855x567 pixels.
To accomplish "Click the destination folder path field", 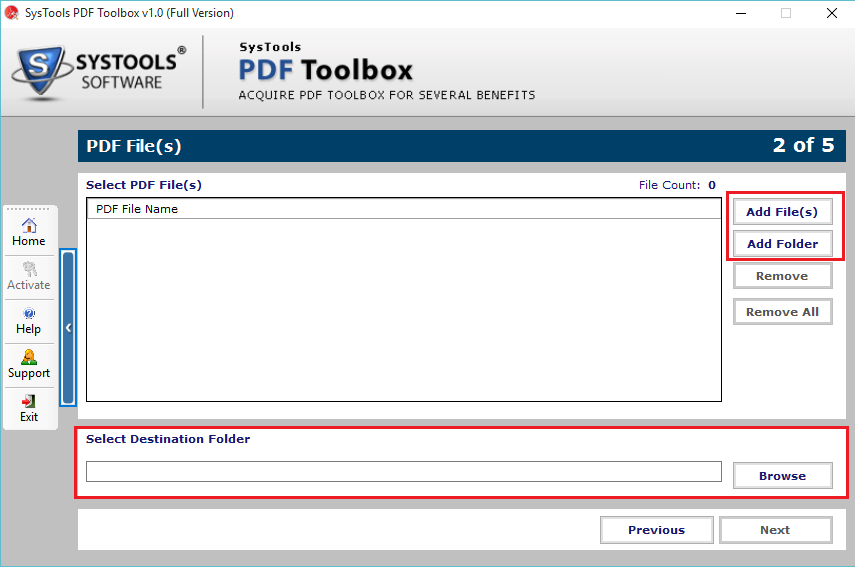I will [404, 472].
